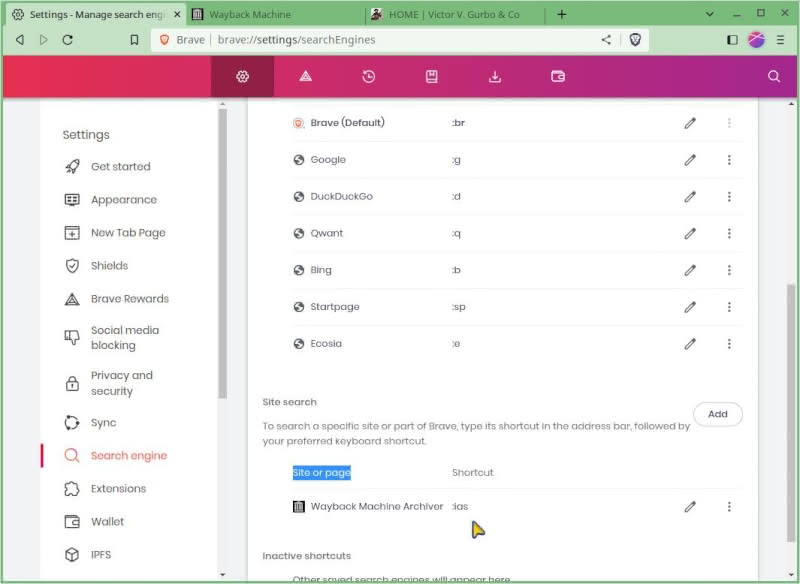Click the 'Inactive shortcuts' heading
The image size is (800, 584).
coord(307,556)
